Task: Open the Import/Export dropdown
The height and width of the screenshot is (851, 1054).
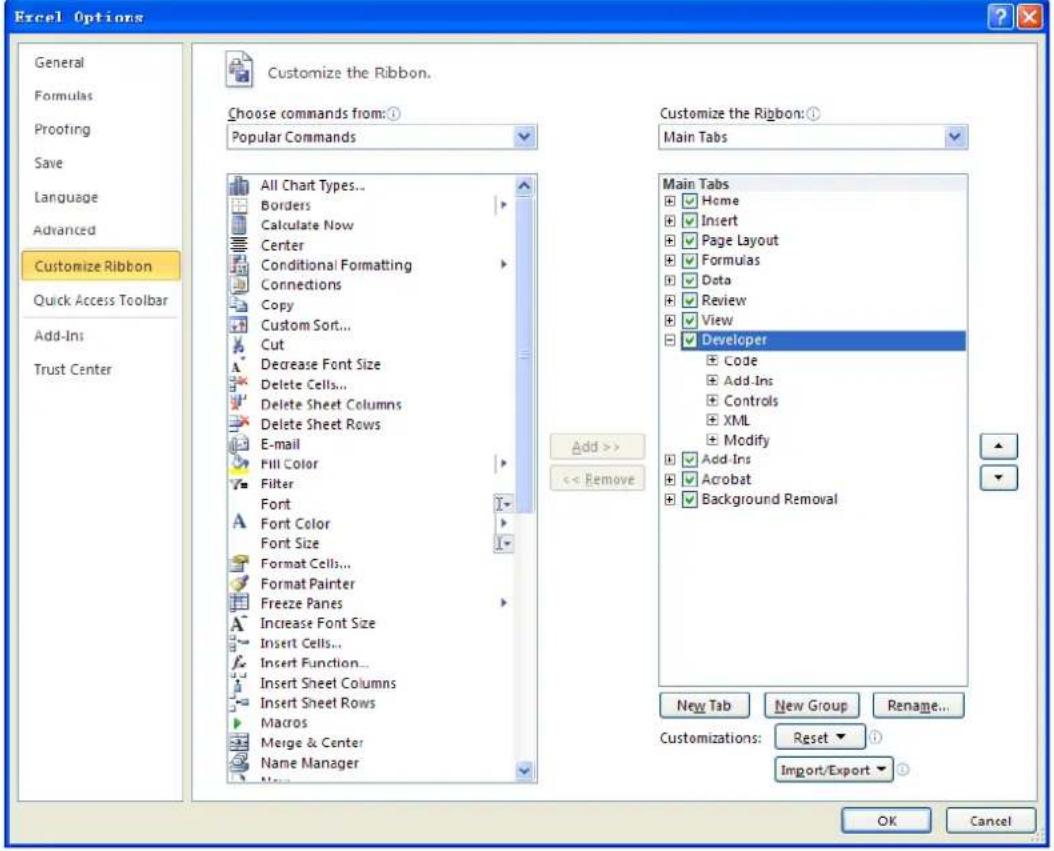Action: [x=834, y=770]
